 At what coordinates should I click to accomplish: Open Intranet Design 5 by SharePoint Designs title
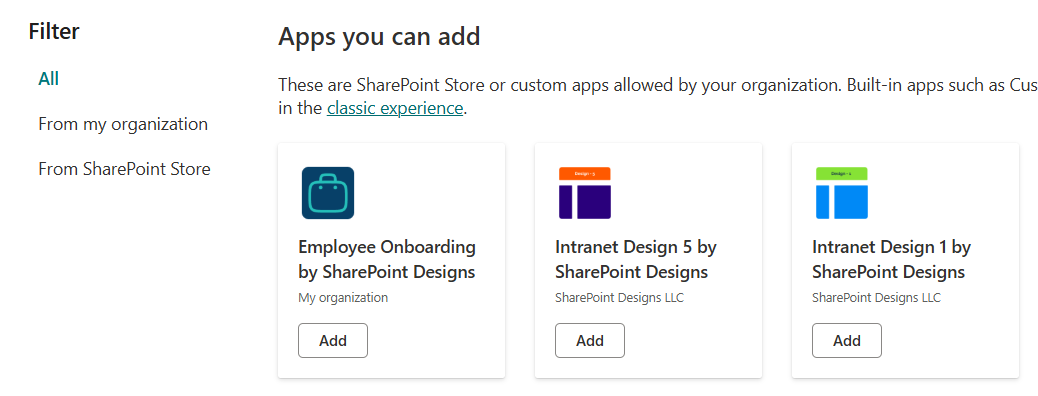click(636, 260)
